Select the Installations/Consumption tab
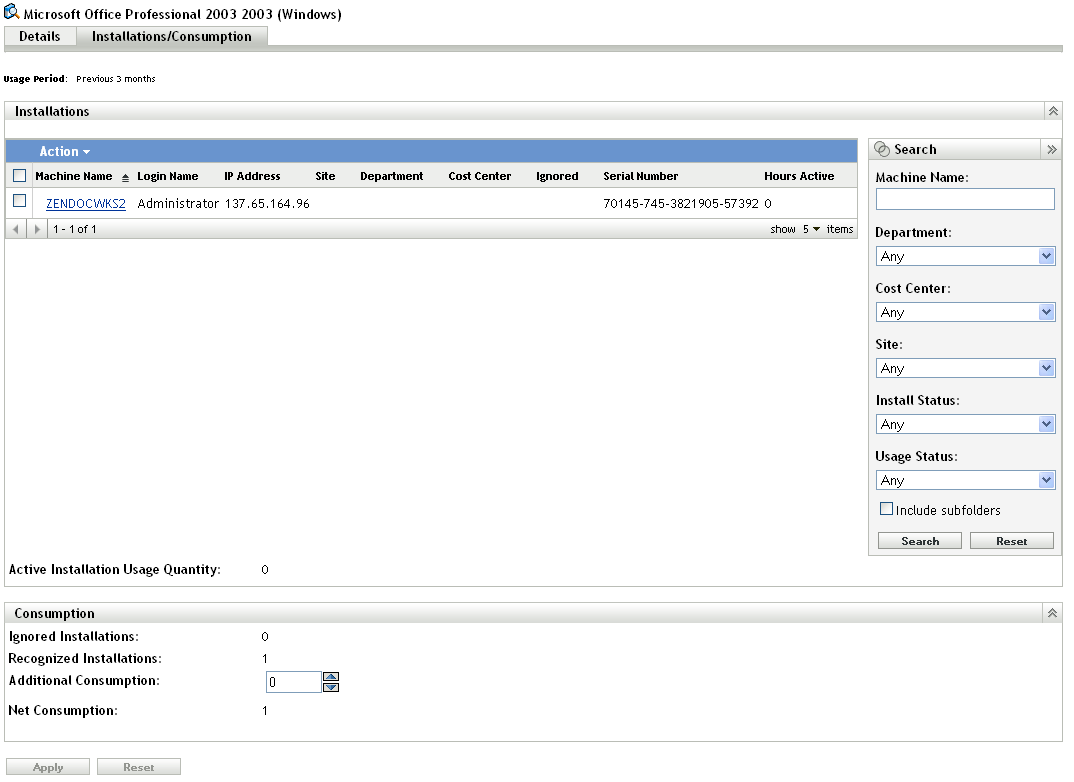Screen dimensions: 1074x782 (171, 36)
